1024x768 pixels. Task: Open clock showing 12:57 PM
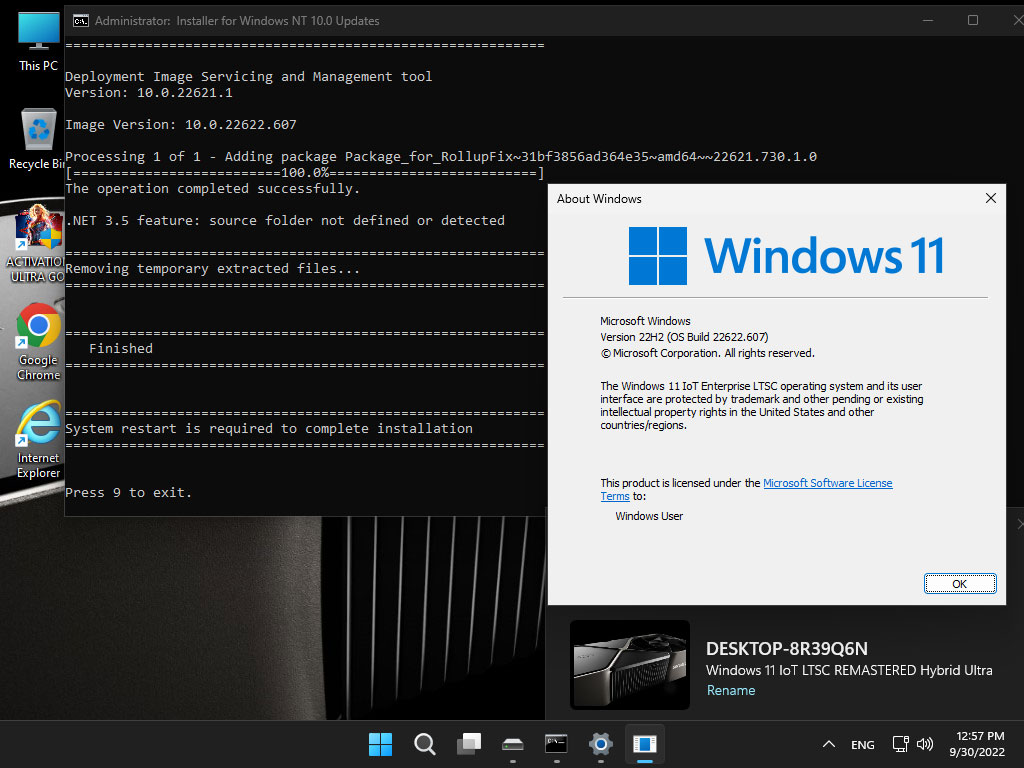point(977,744)
